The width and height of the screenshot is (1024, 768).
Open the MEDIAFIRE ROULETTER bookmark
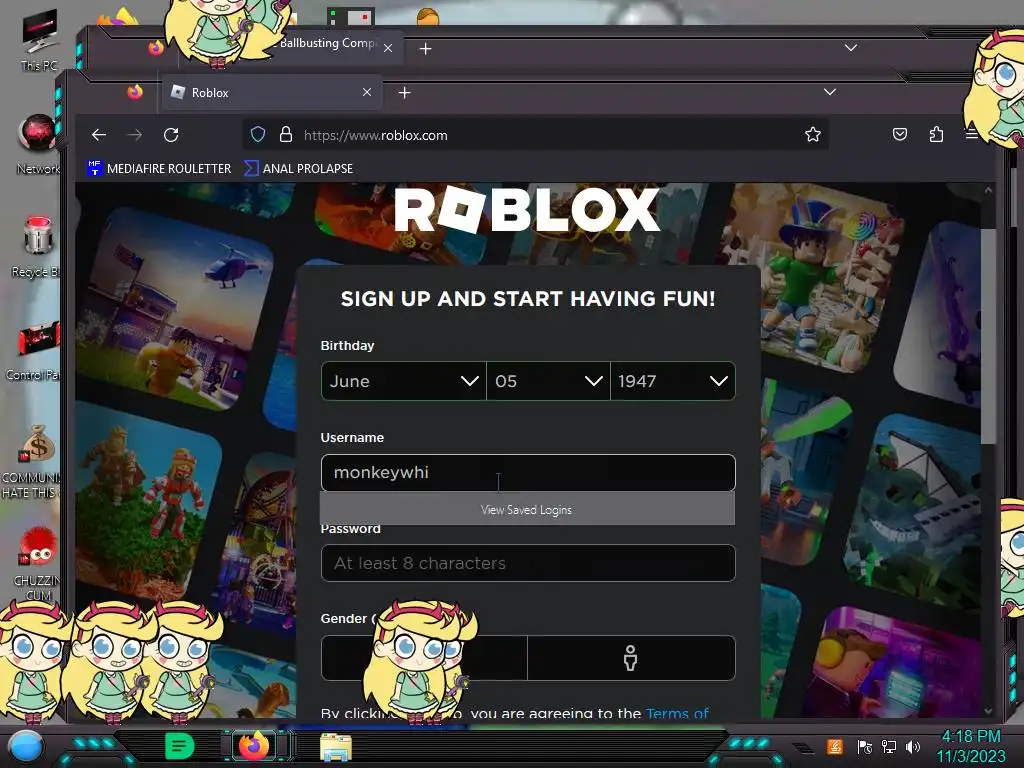pyautogui.click(x=159, y=168)
